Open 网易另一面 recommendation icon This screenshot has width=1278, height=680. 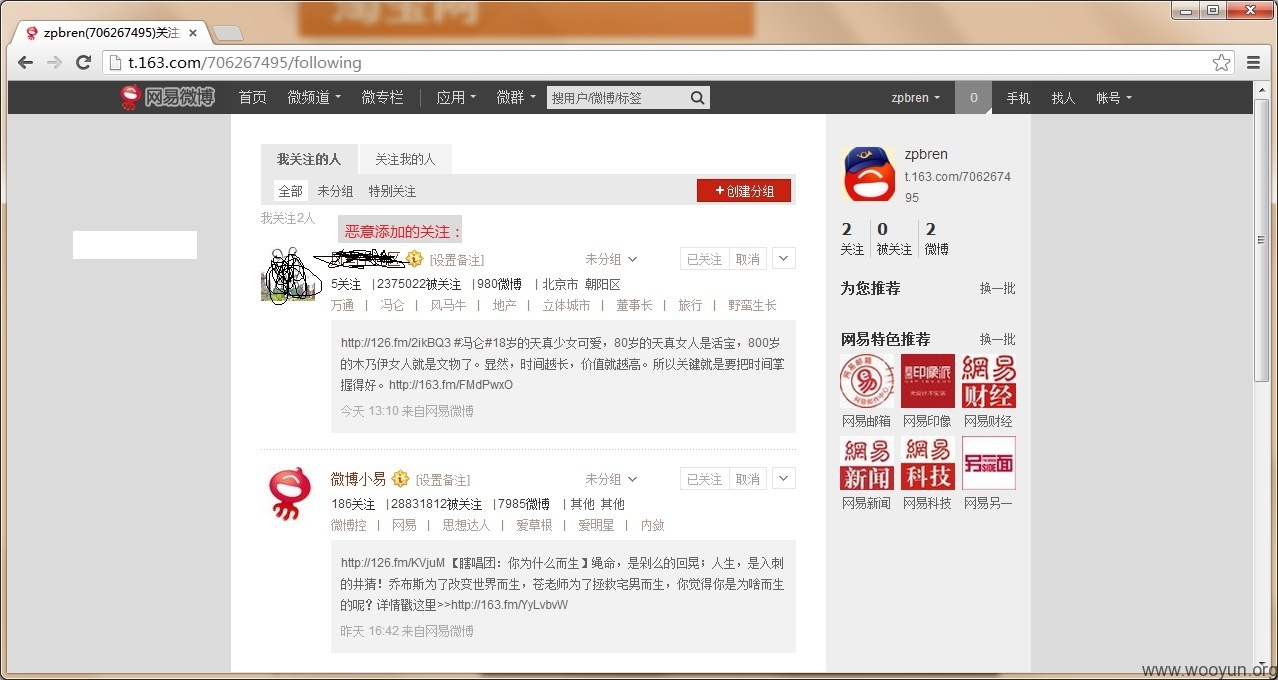[989, 463]
